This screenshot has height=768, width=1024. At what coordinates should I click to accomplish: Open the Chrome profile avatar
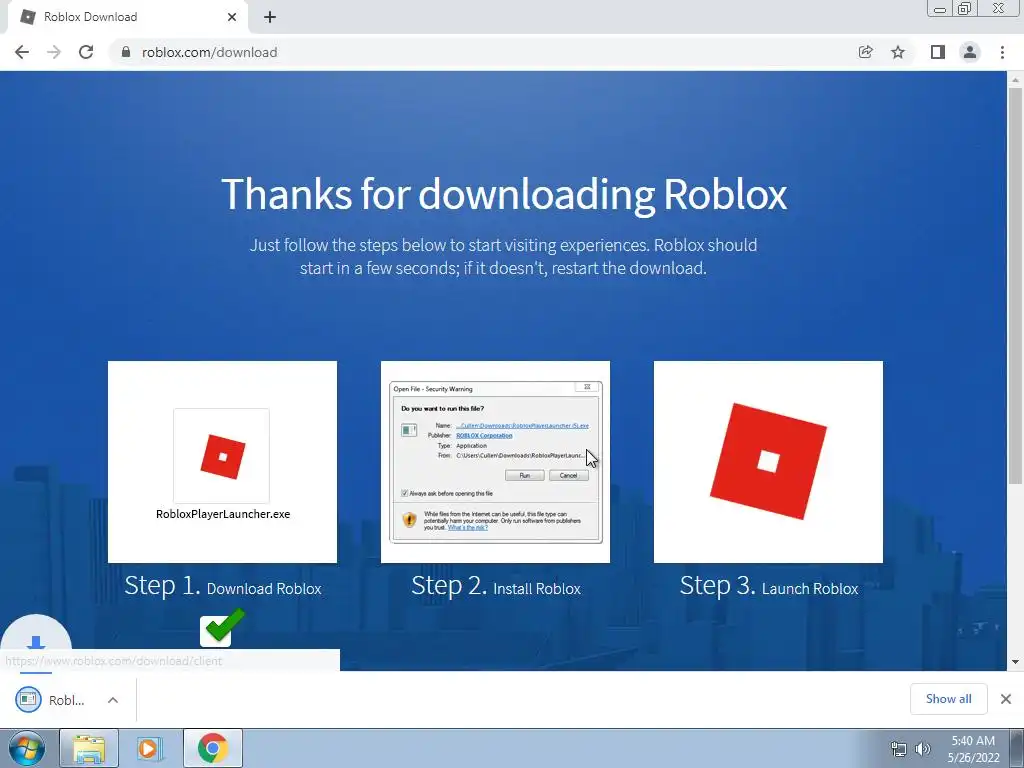(x=970, y=52)
